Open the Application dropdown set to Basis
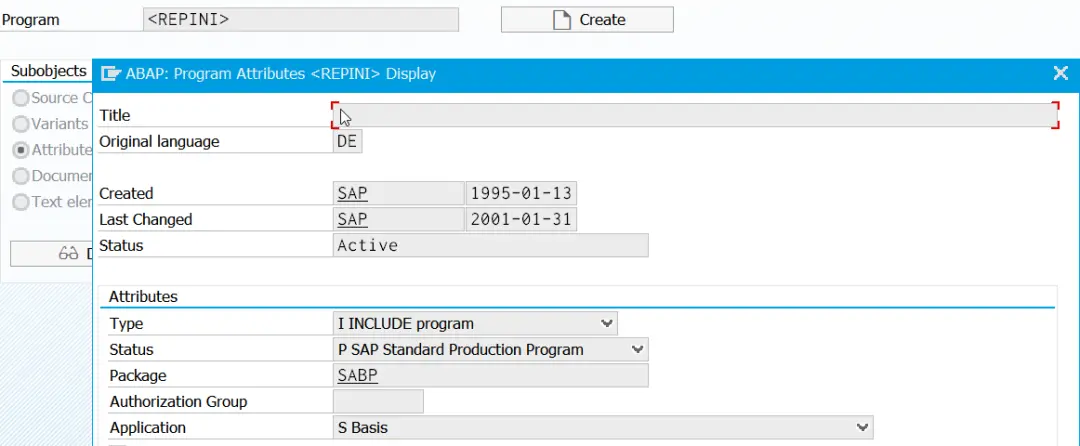 [862, 428]
